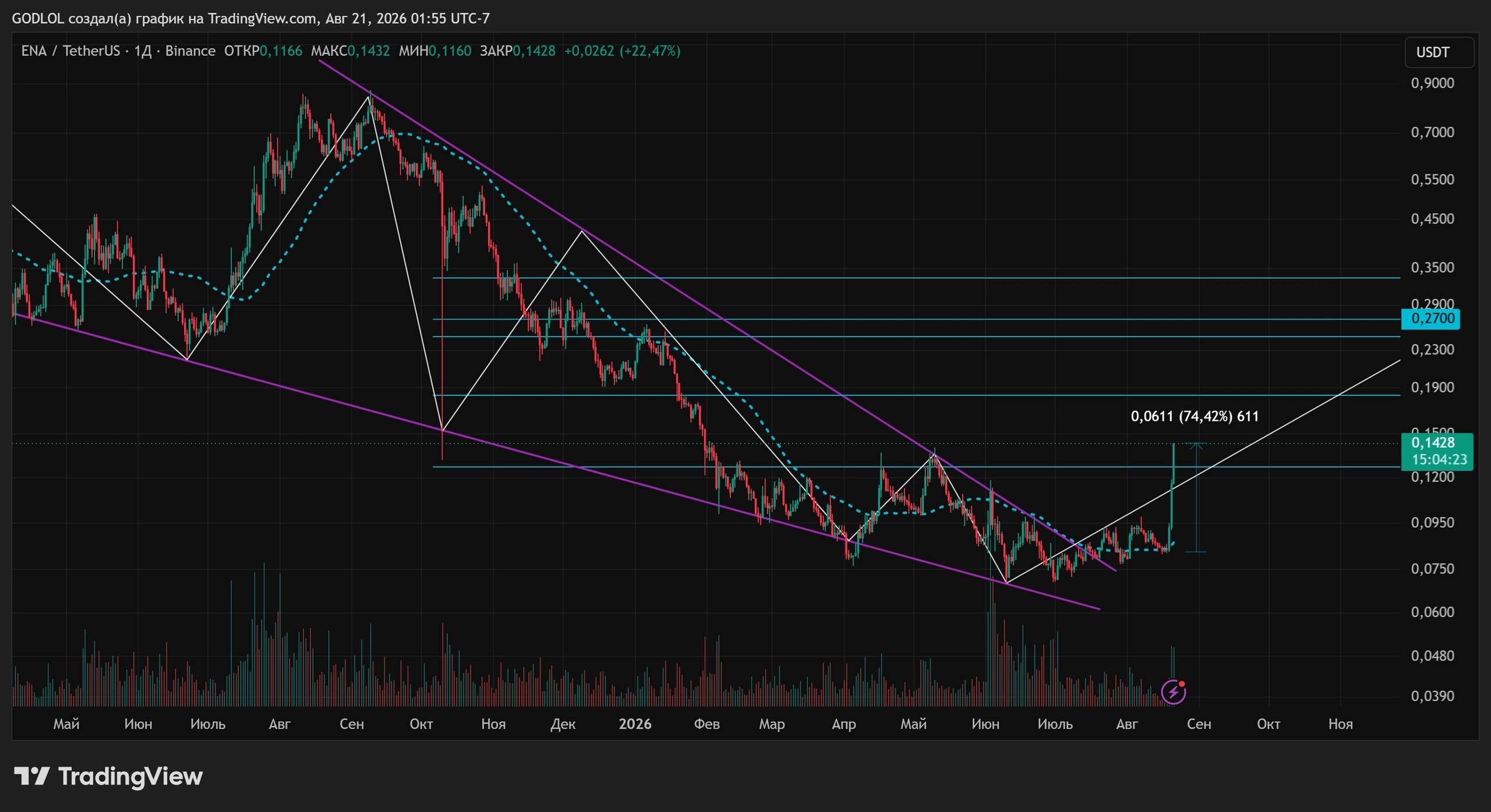Click the Апр month label on time axis
Screen dimensions: 1491x812
844,724
